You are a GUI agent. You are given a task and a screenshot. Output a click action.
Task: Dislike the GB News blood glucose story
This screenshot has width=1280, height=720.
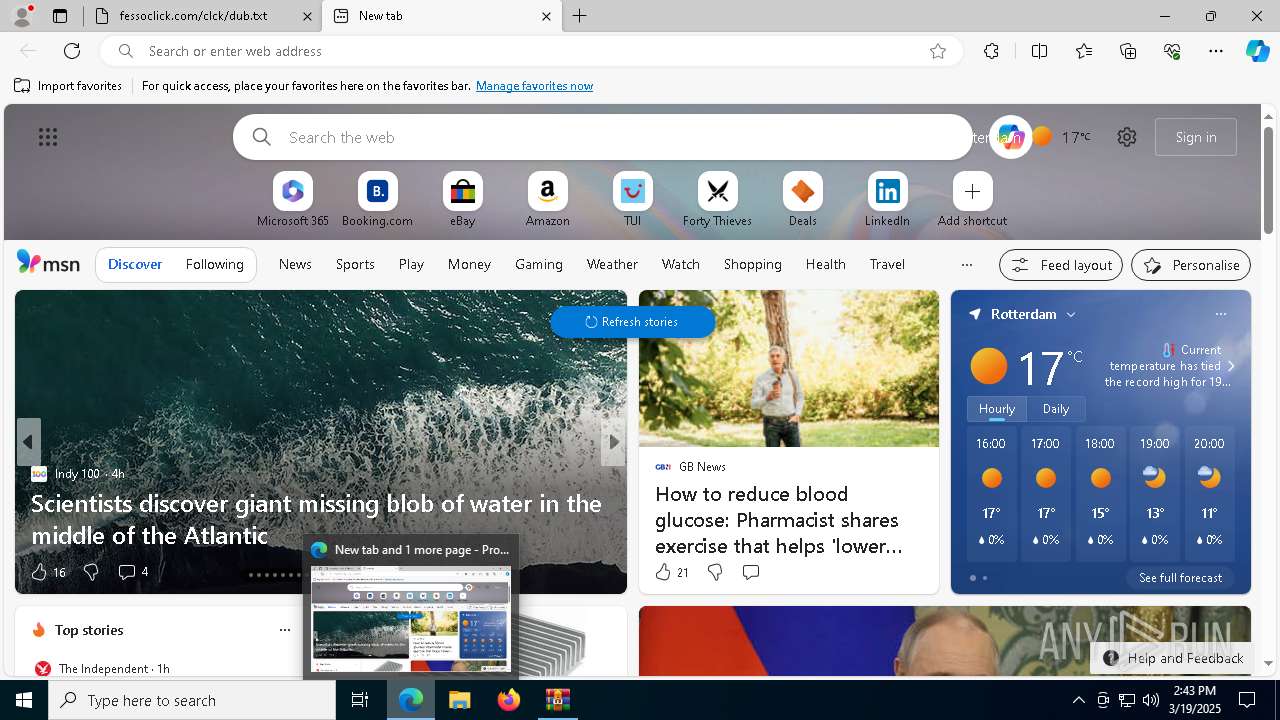[715, 572]
